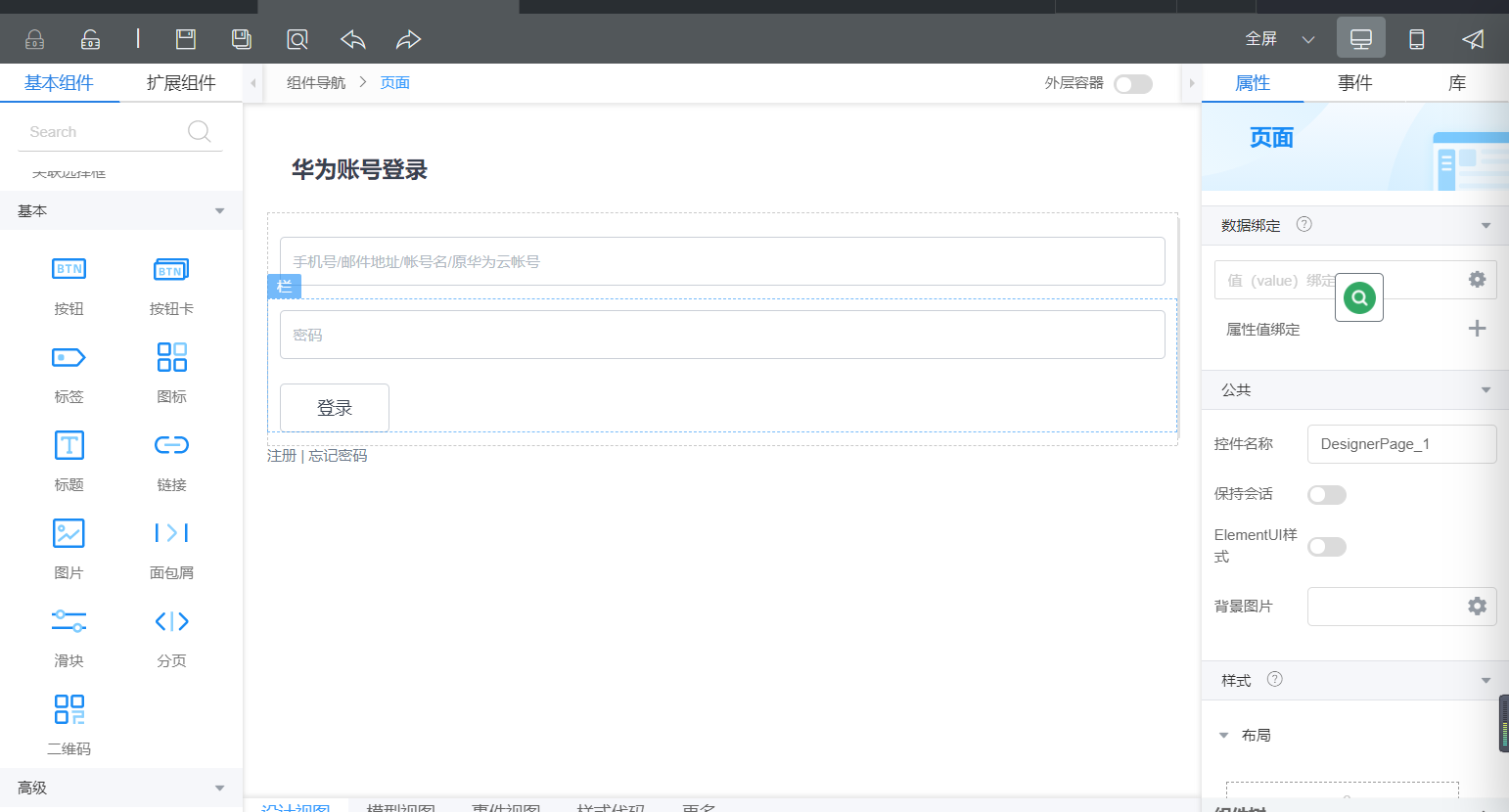Click the 忘记密码 link

click(338, 456)
